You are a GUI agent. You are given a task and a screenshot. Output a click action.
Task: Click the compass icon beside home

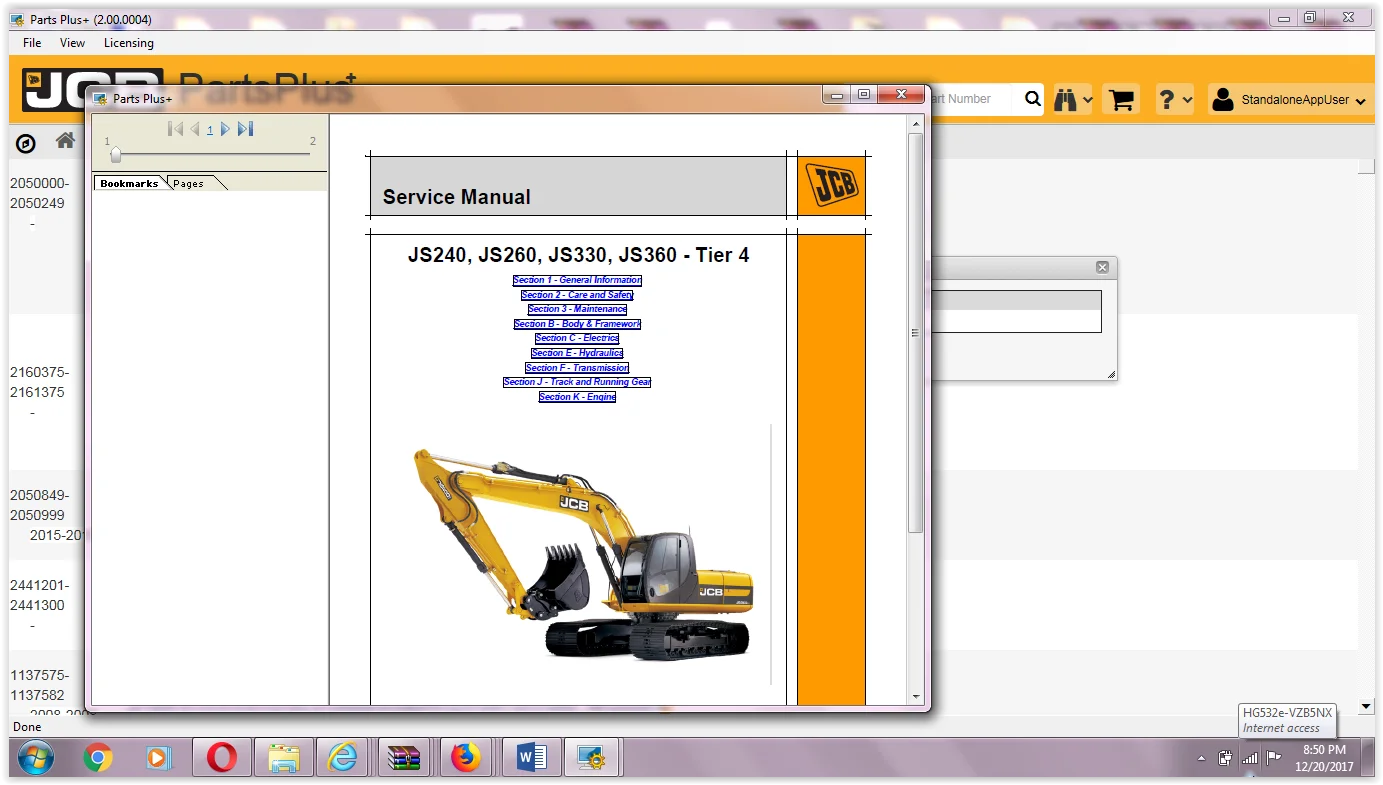coord(26,144)
